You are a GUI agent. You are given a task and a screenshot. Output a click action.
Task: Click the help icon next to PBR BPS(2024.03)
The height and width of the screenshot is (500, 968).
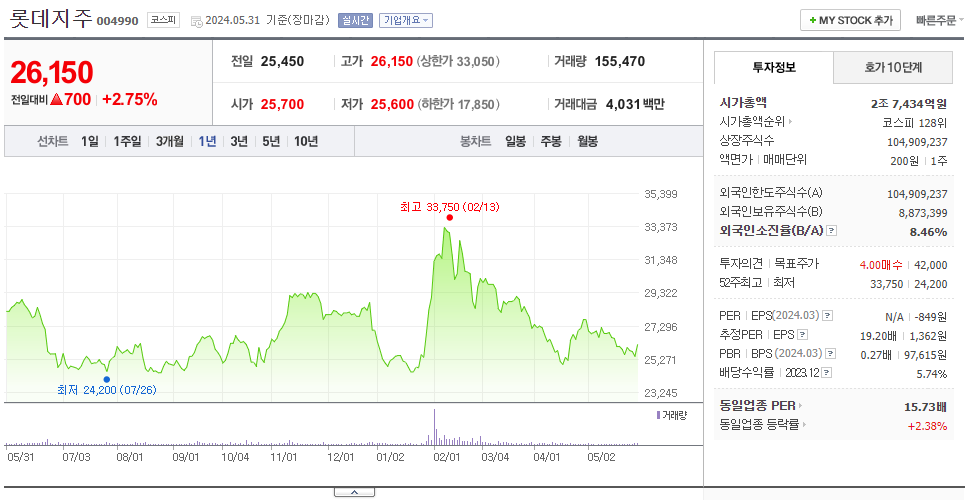(830, 354)
